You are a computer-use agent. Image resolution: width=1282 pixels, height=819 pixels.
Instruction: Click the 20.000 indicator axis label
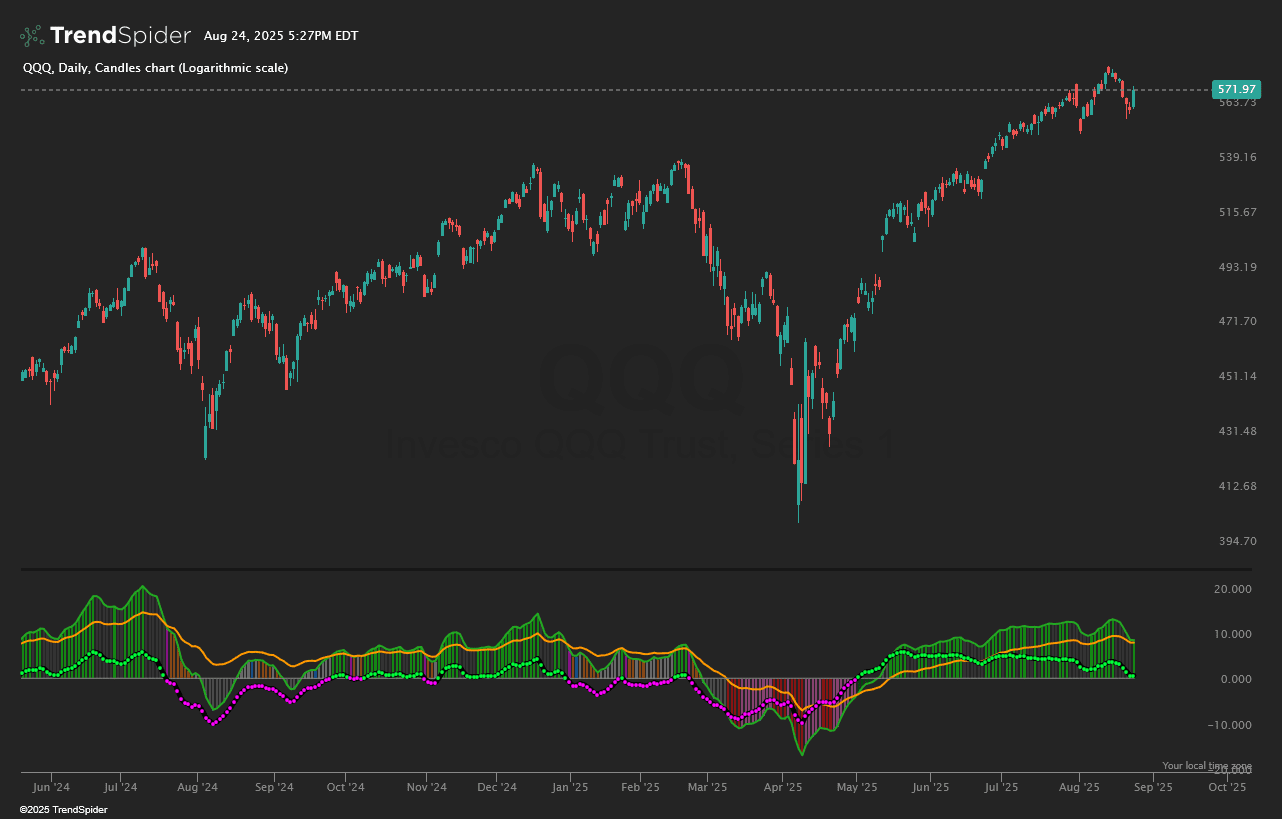click(x=1233, y=589)
